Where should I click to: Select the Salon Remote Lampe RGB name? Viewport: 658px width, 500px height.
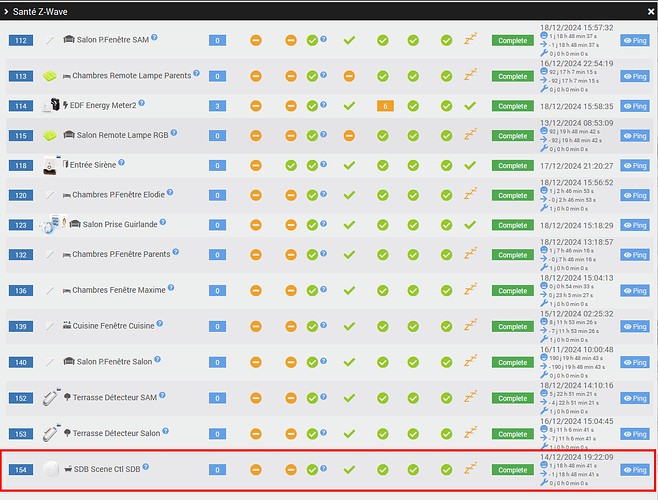pos(122,136)
